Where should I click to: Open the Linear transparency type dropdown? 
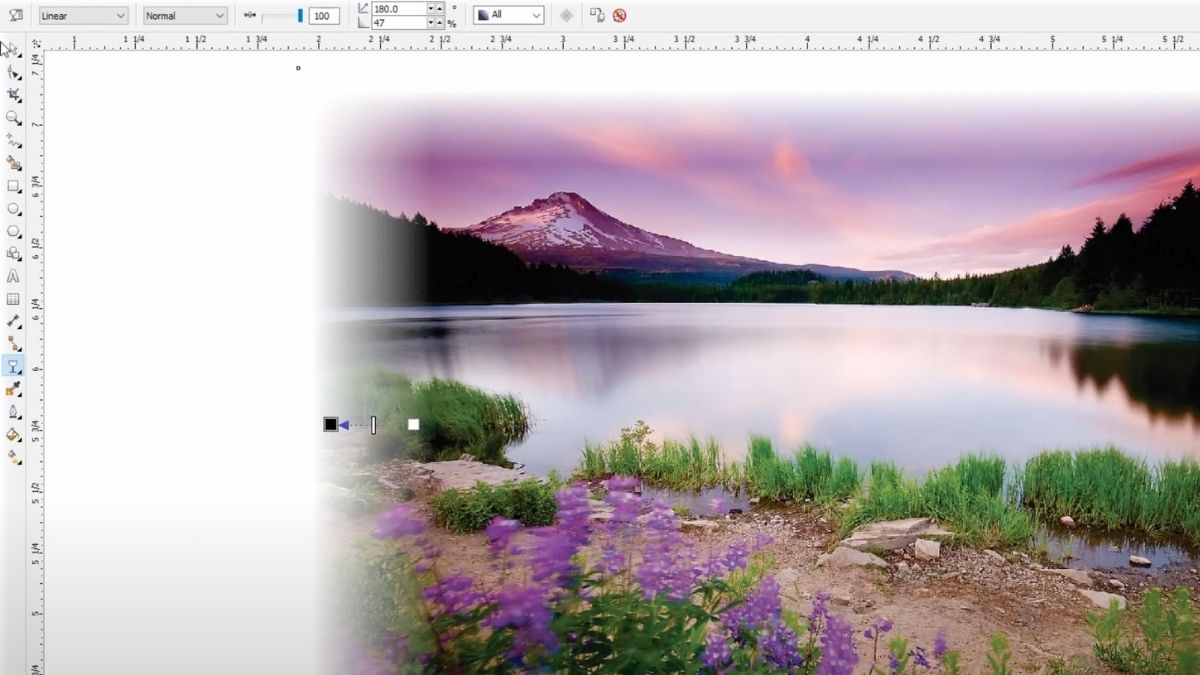(83, 15)
